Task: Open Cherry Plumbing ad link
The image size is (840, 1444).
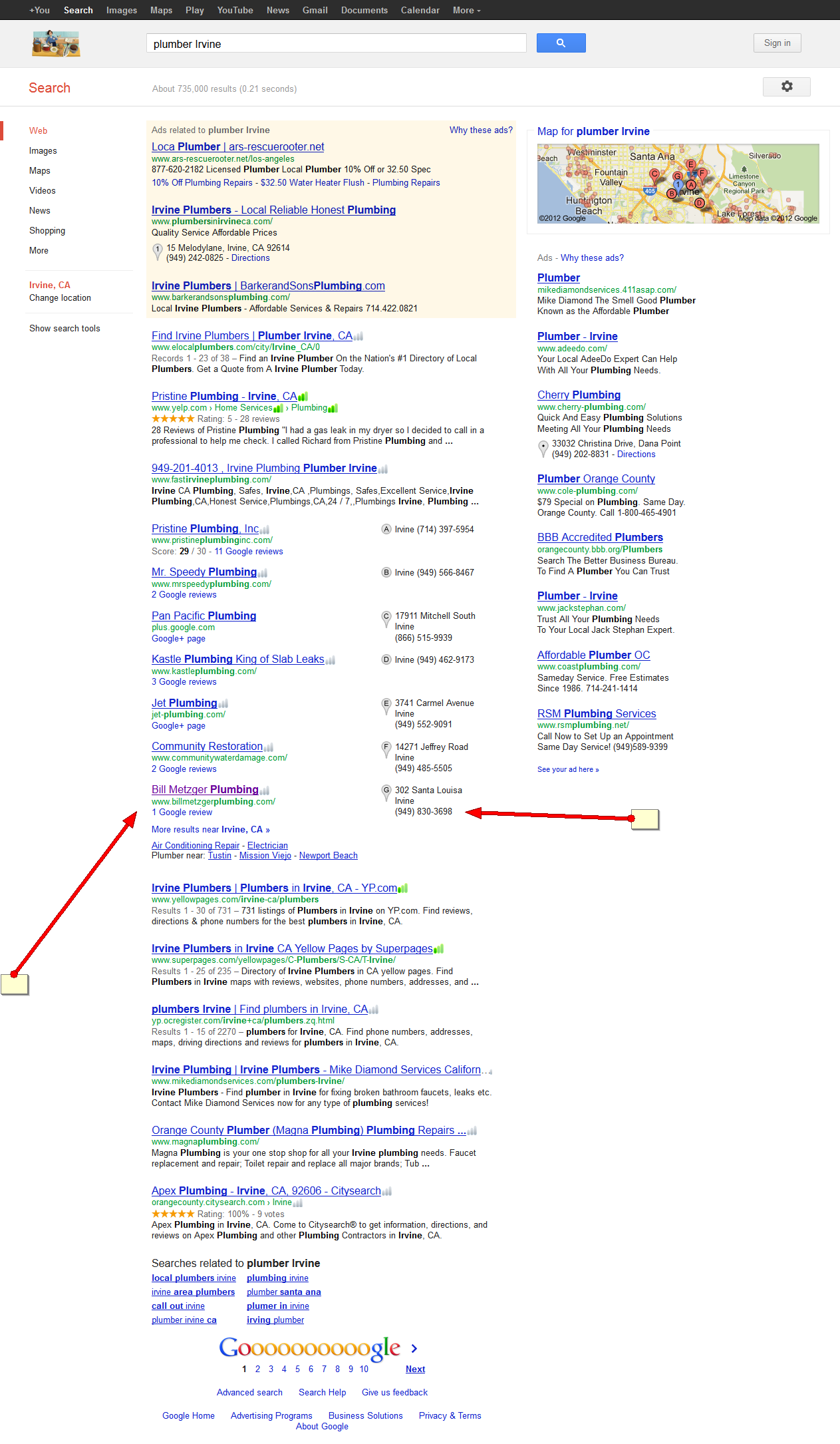Action: [x=579, y=395]
